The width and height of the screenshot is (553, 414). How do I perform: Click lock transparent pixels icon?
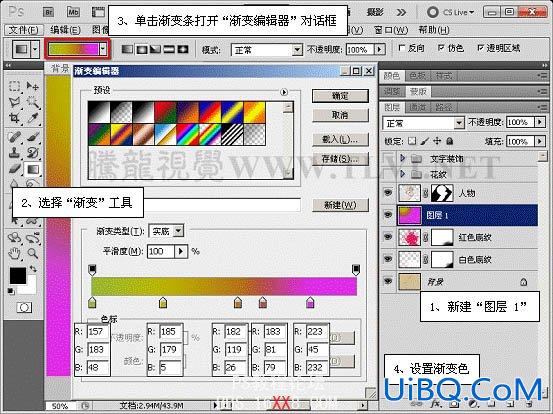pos(412,141)
